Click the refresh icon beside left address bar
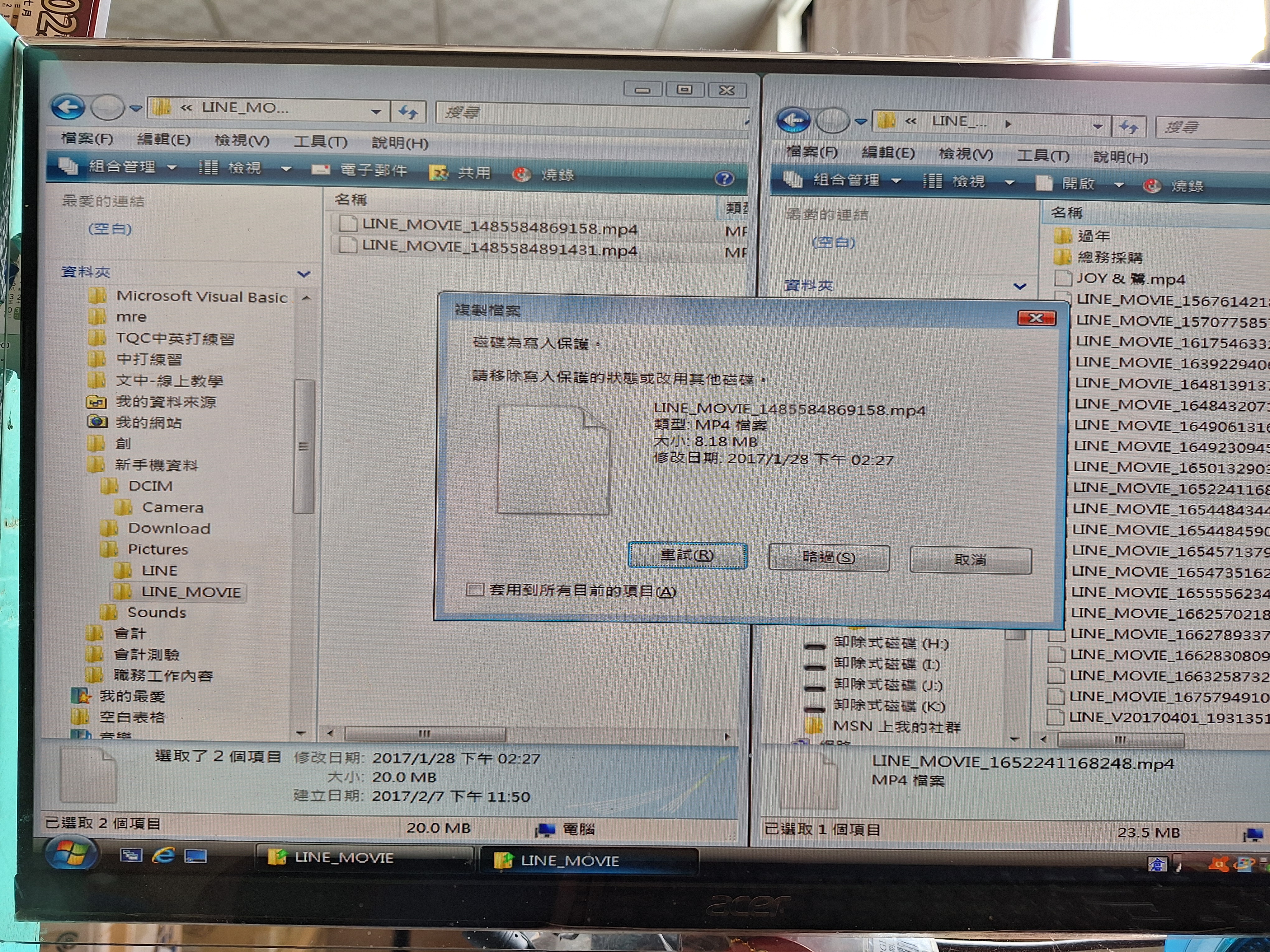 (408, 111)
